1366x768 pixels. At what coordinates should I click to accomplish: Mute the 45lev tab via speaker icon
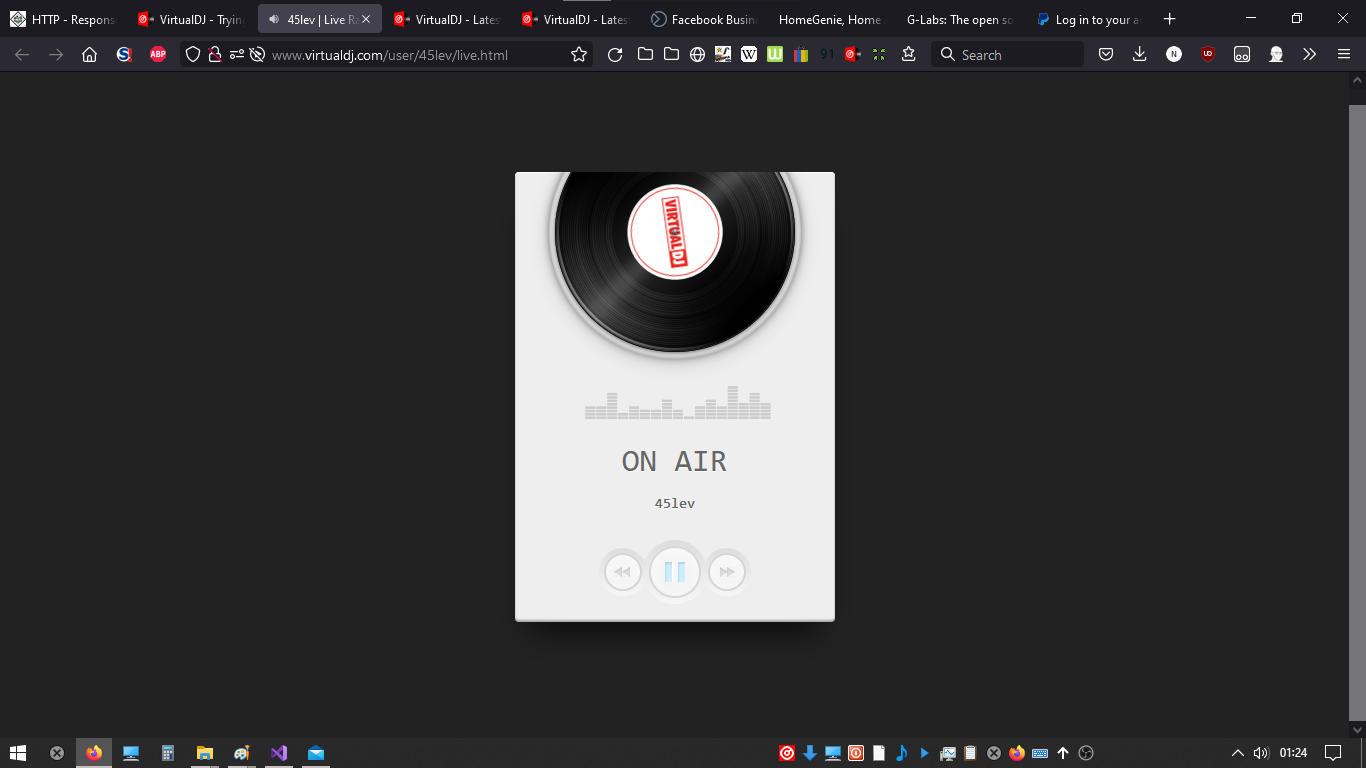pos(274,19)
